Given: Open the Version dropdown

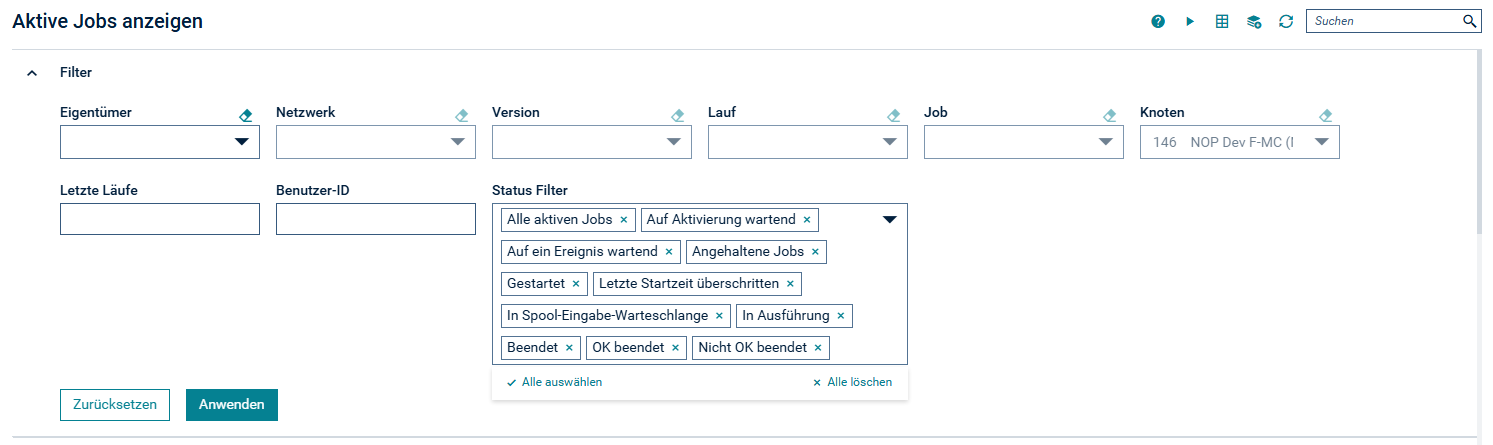Looking at the screenshot, I should [673, 142].
